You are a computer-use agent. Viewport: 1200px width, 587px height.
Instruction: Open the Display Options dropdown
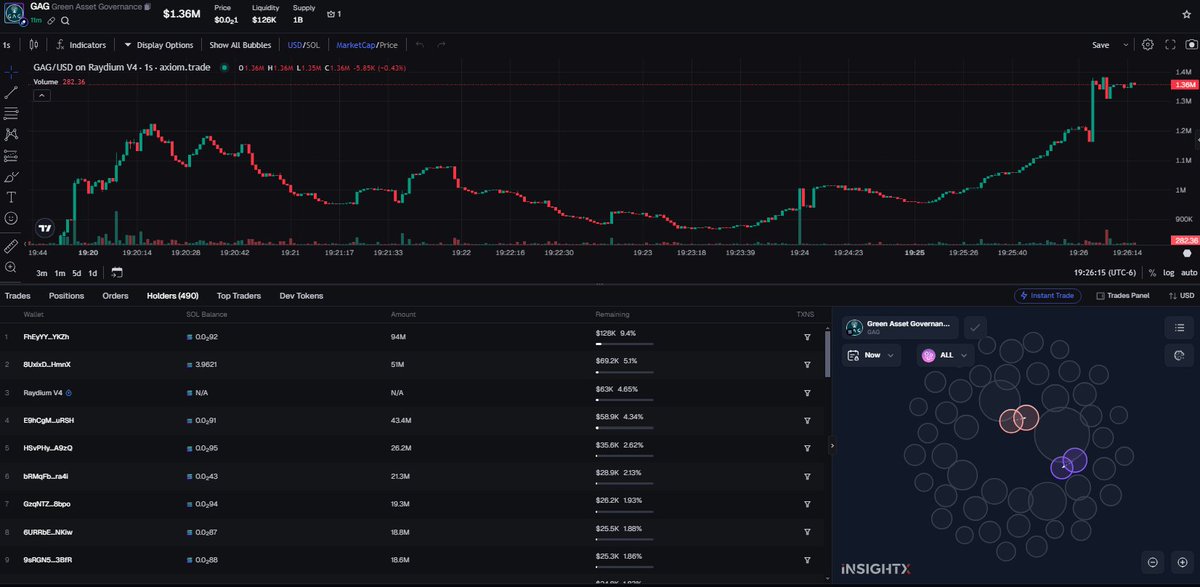159,45
